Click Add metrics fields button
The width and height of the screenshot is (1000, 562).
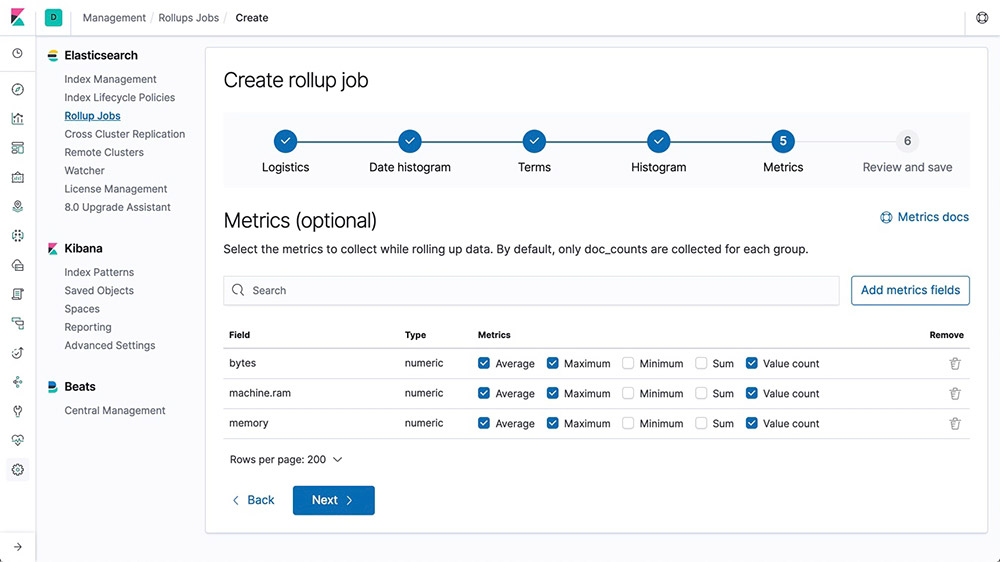[x=910, y=290]
